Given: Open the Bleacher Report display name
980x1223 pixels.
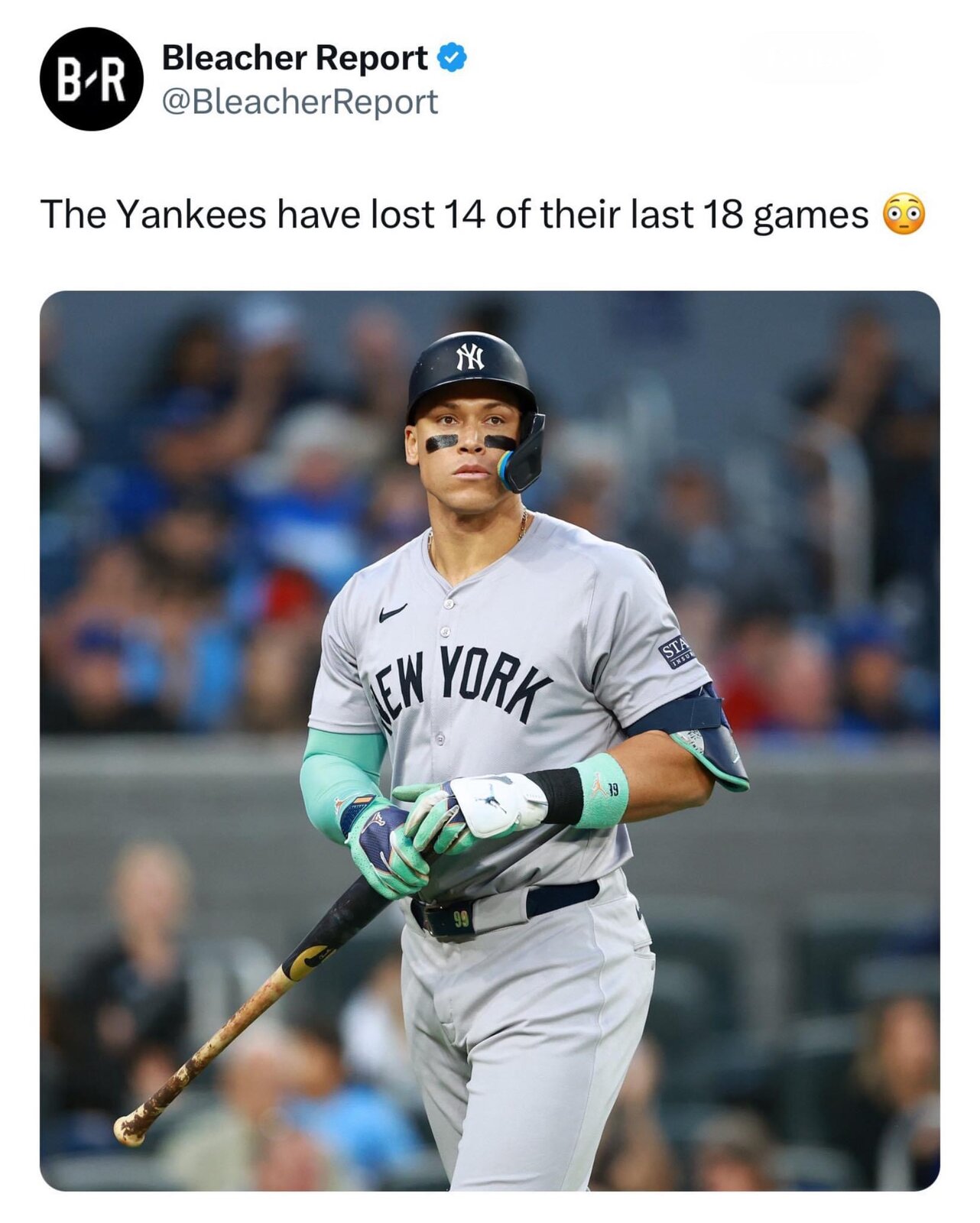Looking at the screenshot, I should pos(294,57).
